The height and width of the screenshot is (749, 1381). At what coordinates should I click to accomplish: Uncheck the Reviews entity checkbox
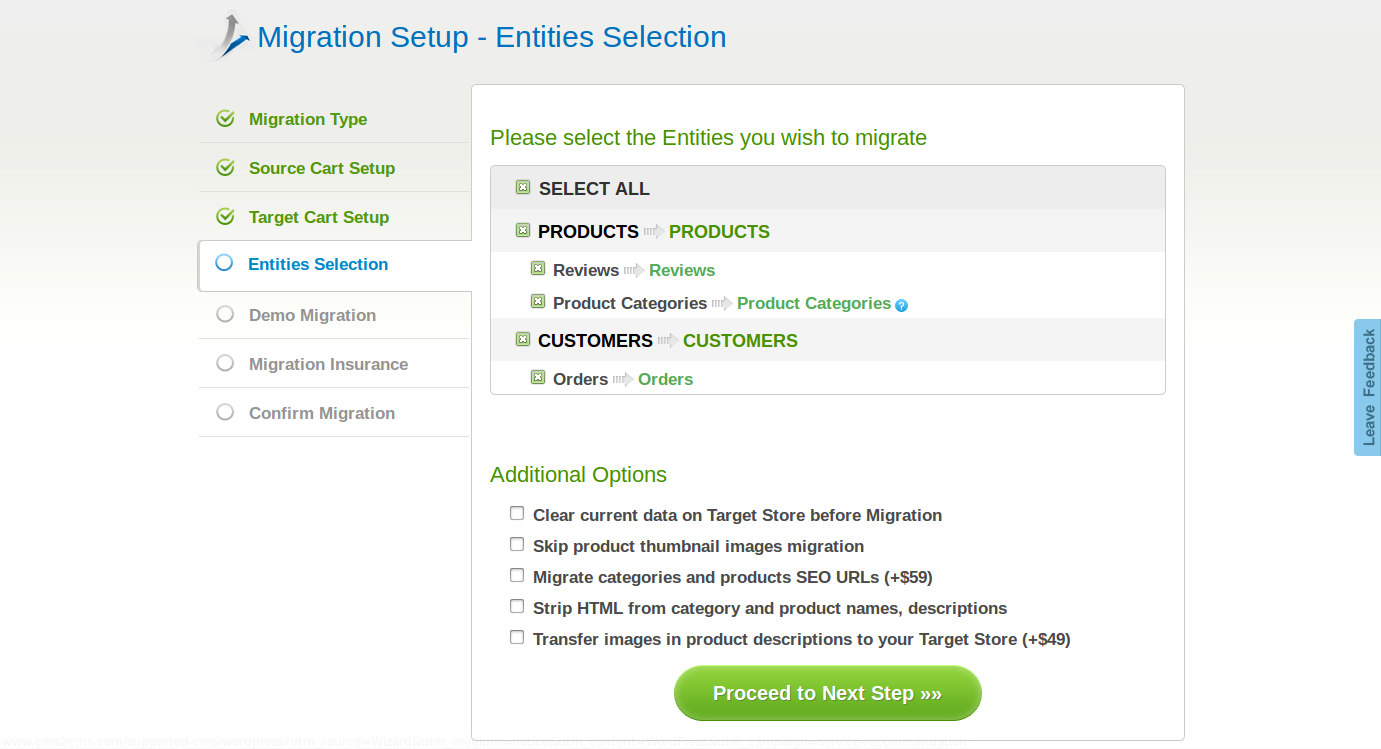[x=538, y=268]
